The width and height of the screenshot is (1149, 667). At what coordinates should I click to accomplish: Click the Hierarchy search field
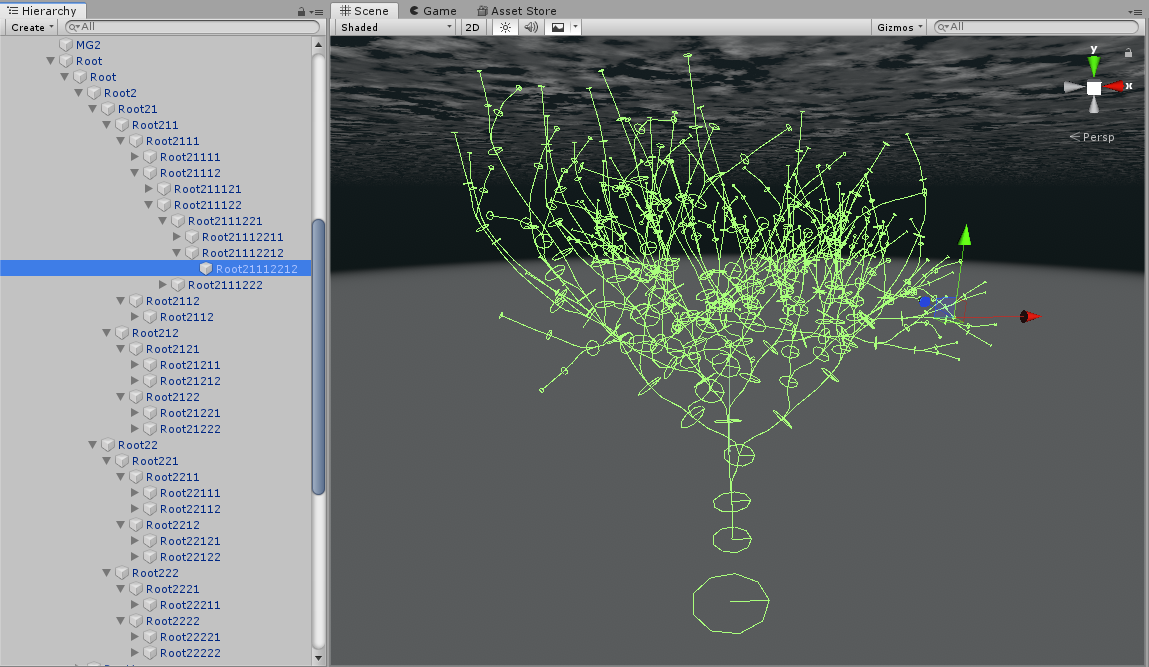click(193, 27)
